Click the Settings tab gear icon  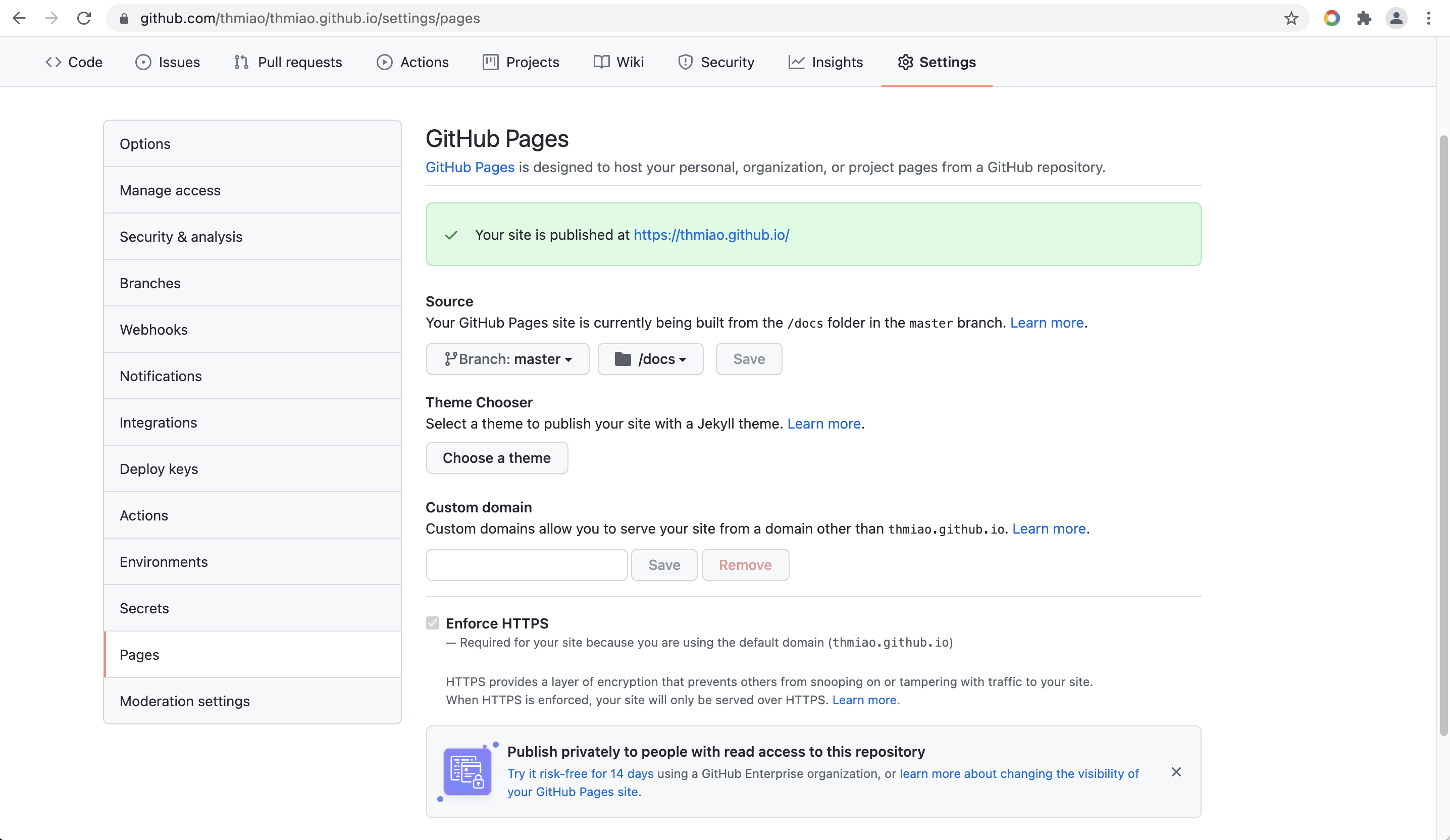(x=905, y=62)
